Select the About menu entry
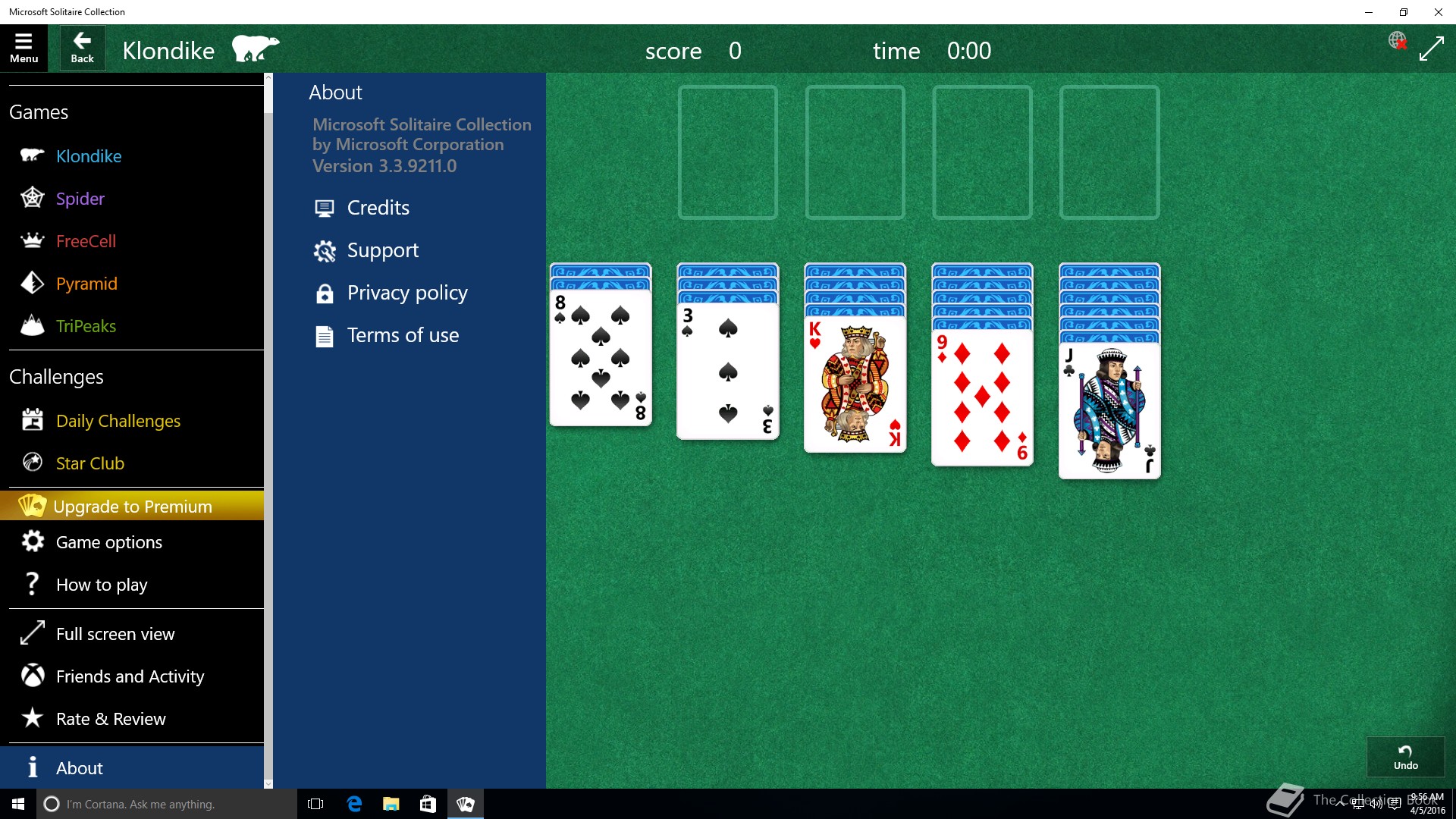Screen dimensions: 1456x819 coord(132,767)
